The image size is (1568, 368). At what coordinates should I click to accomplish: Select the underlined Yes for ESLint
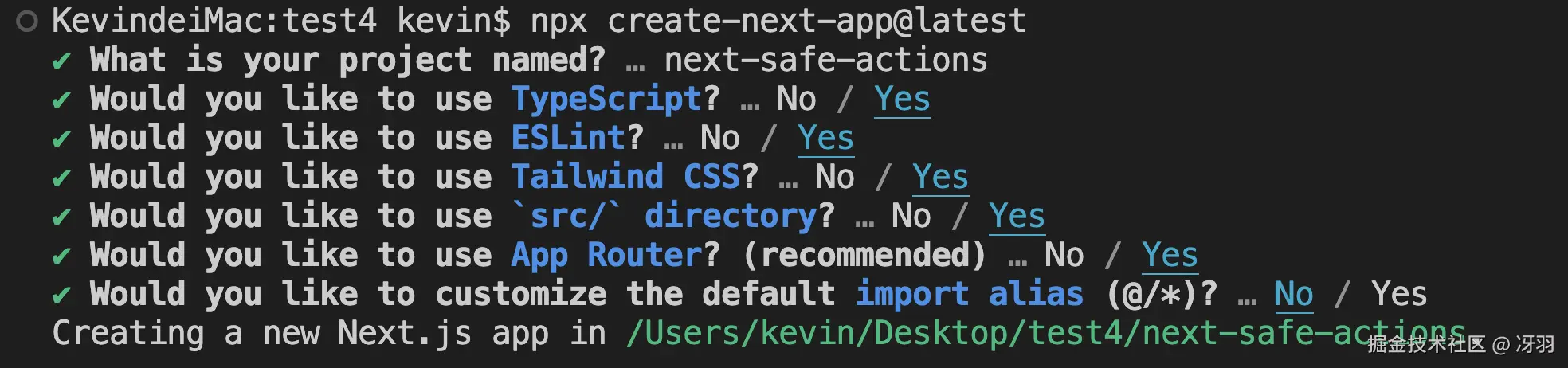click(825, 139)
